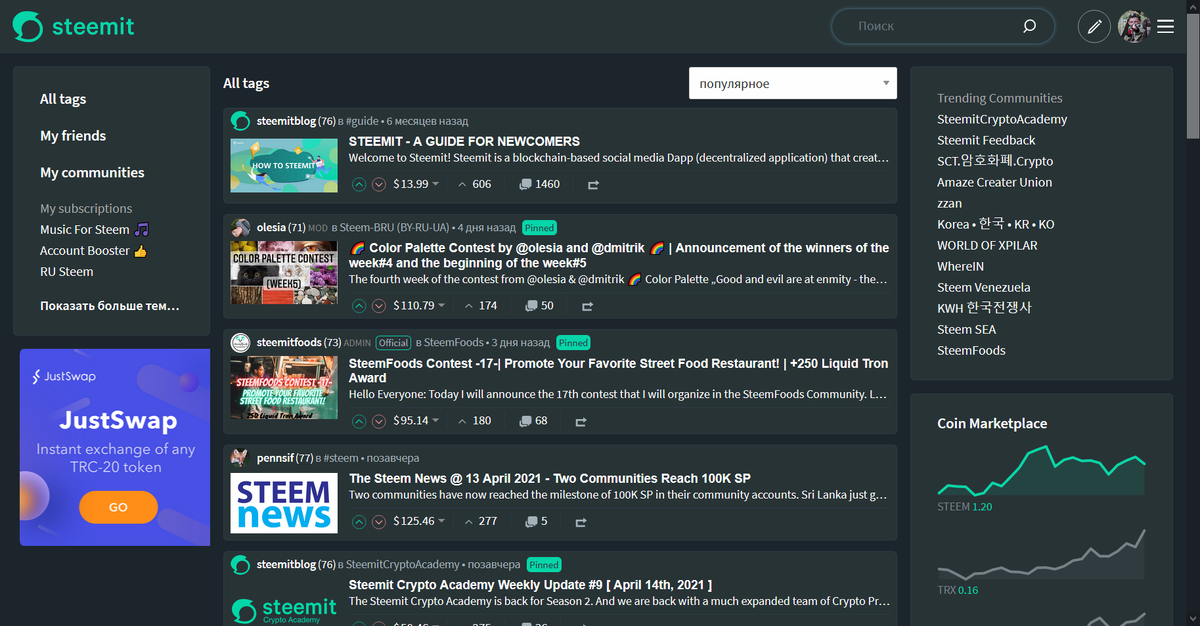This screenshot has width=1200, height=626.
Task: Open SteemitCryptoAcademy trending community
Action: pos(1002,119)
